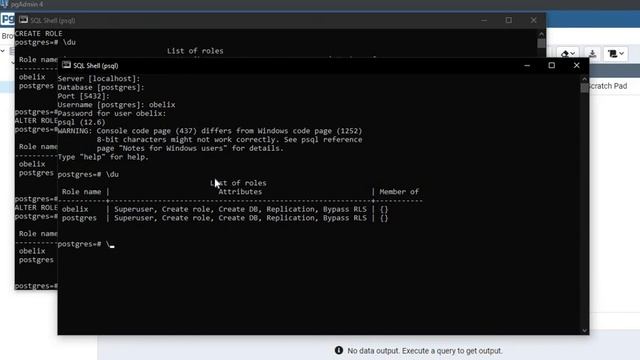Screen dimensions: 640x360
Task: Minimize the back SQL Shell window
Action: [x=484, y=20]
